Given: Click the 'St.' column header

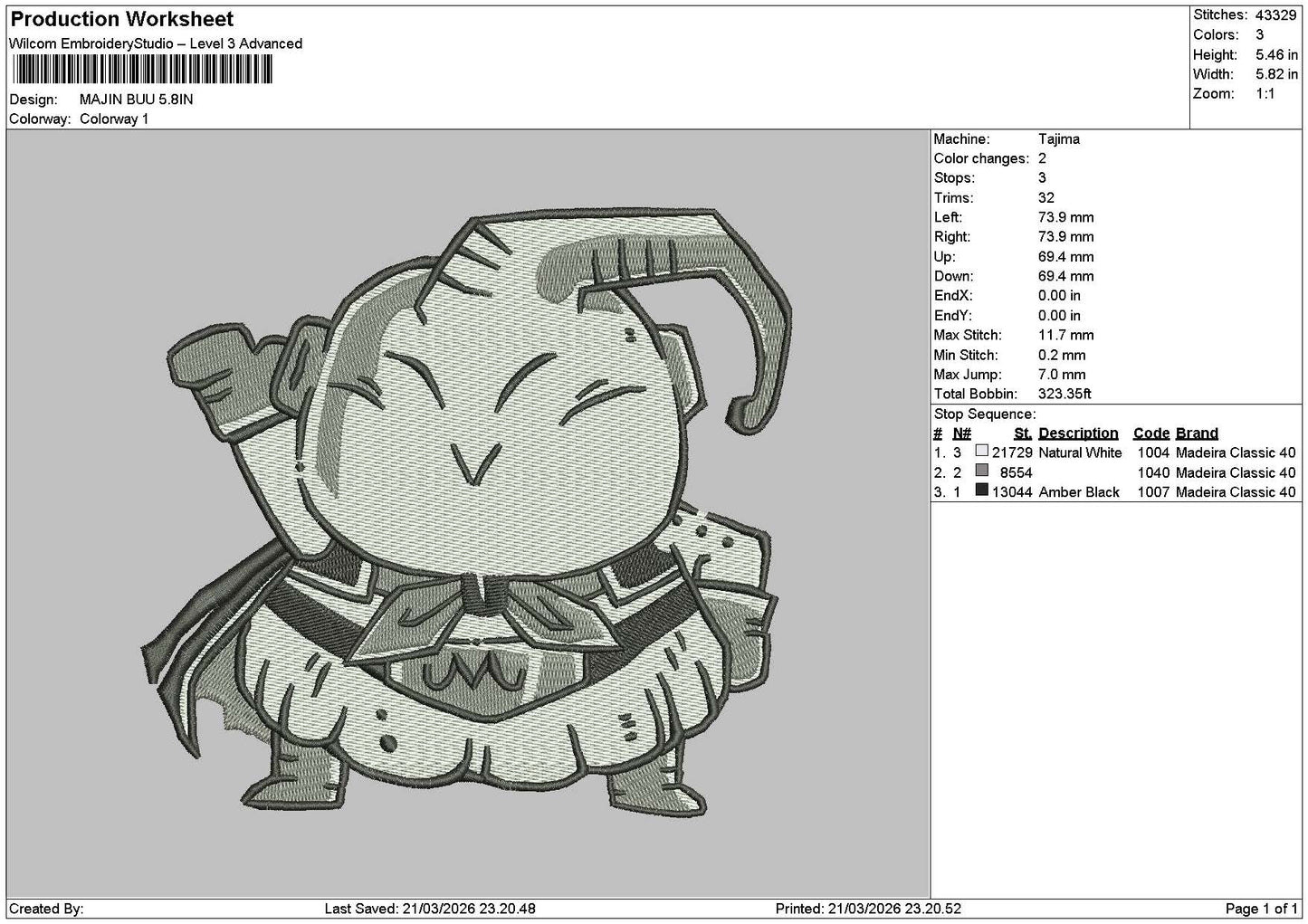Looking at the screenshot, I should (1023, 433).
